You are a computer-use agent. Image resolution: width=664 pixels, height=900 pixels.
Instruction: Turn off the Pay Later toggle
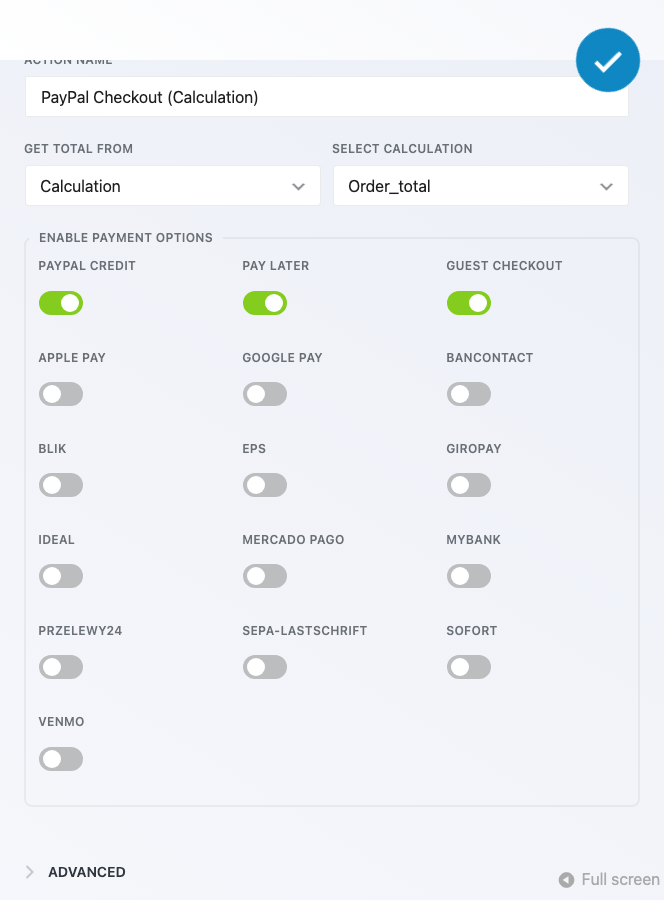(265, 303)
